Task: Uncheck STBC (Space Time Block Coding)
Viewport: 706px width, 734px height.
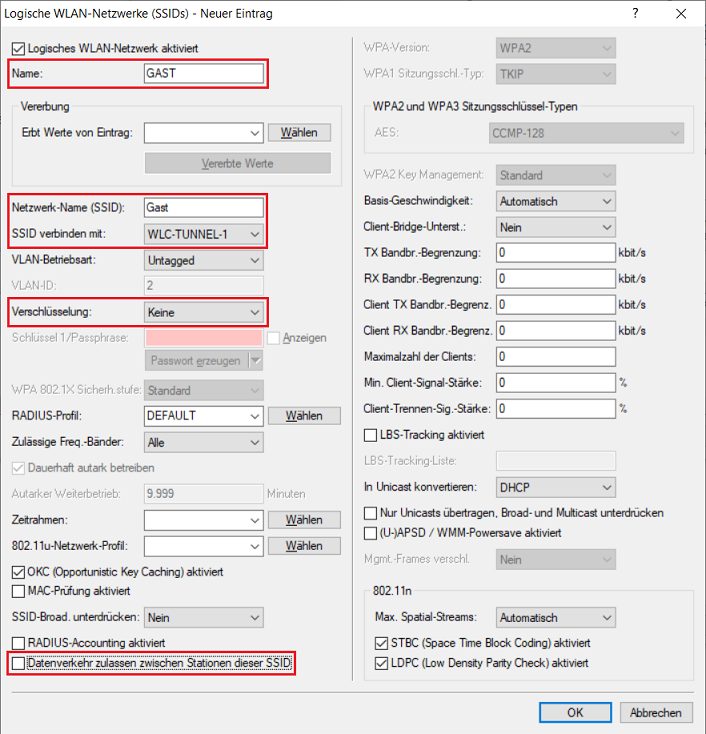Action: point(381,643)
